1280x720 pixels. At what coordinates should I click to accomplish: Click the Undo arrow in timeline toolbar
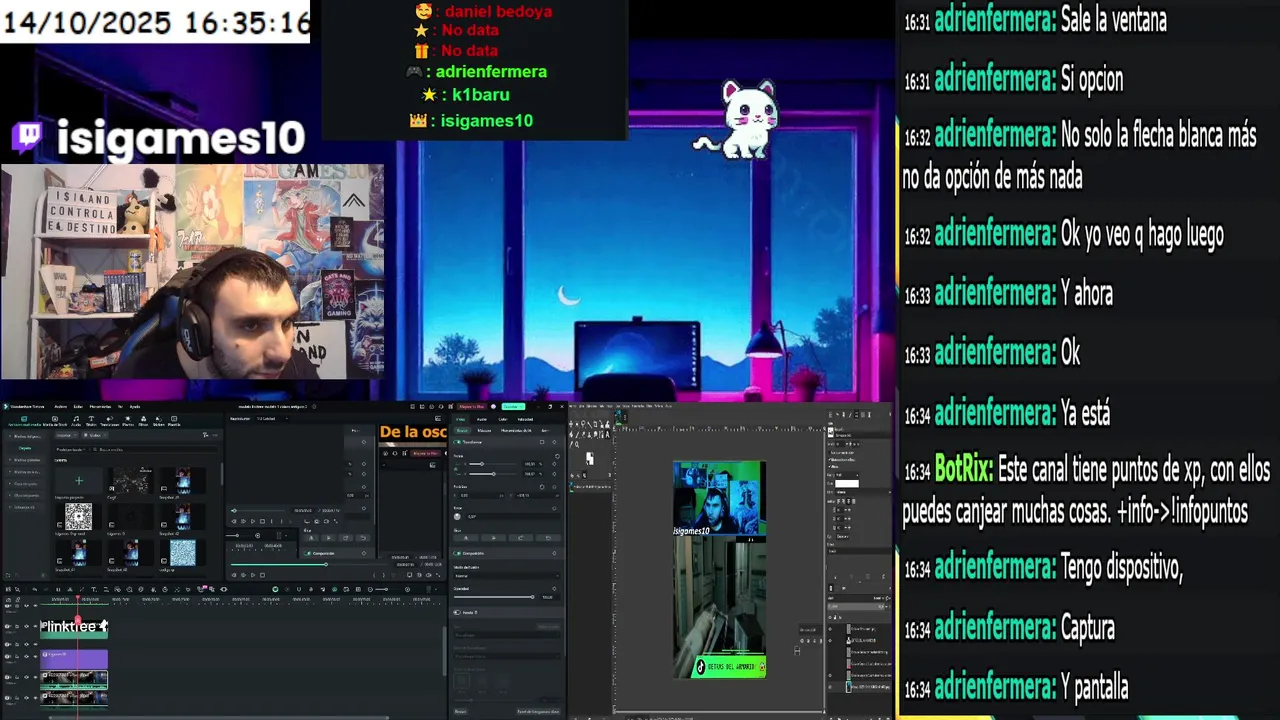point(34,589)
